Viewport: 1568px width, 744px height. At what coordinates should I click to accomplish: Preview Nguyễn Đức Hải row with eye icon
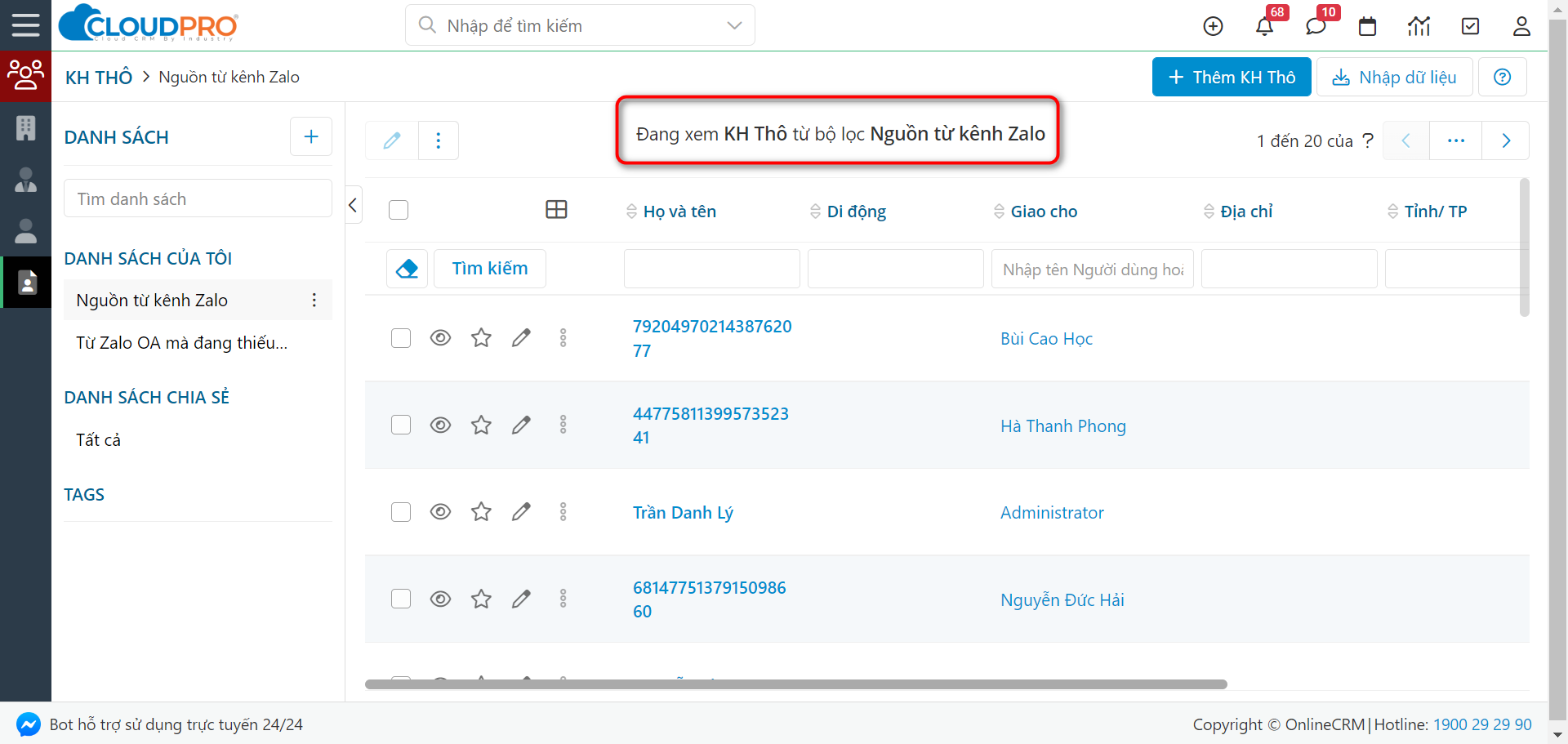pos(440,599)
